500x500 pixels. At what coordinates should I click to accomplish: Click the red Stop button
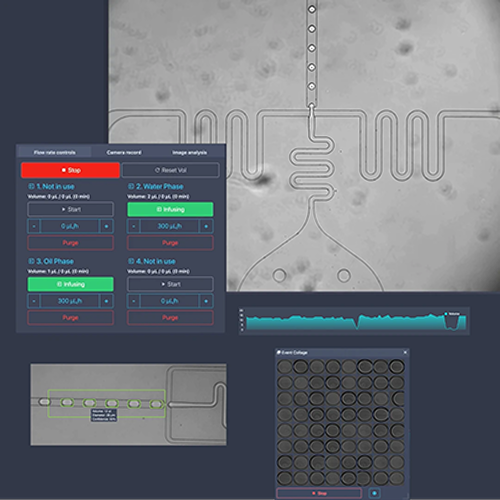click(70, 170)
